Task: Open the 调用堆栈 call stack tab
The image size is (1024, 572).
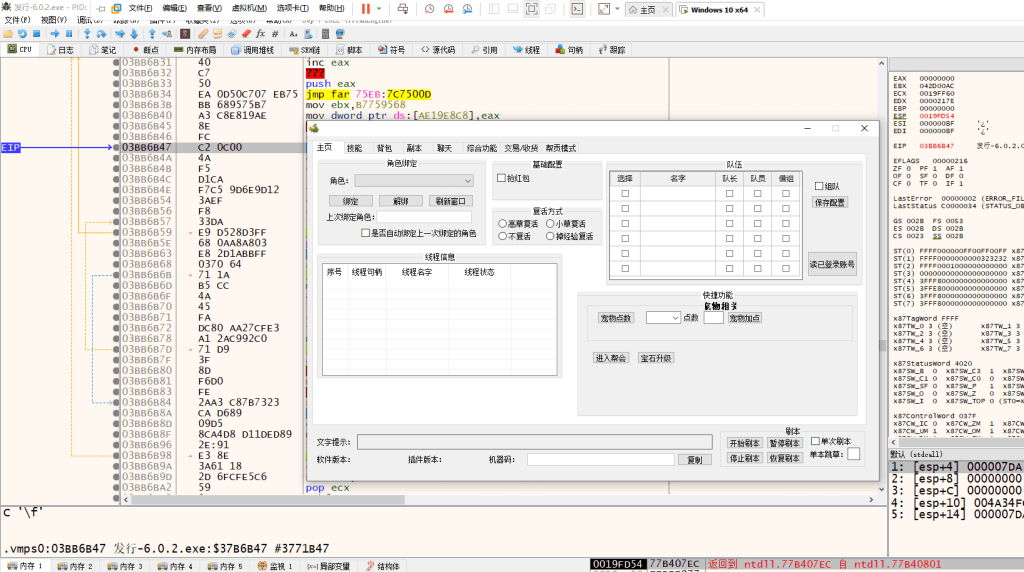Action: [x=251, y=49]
